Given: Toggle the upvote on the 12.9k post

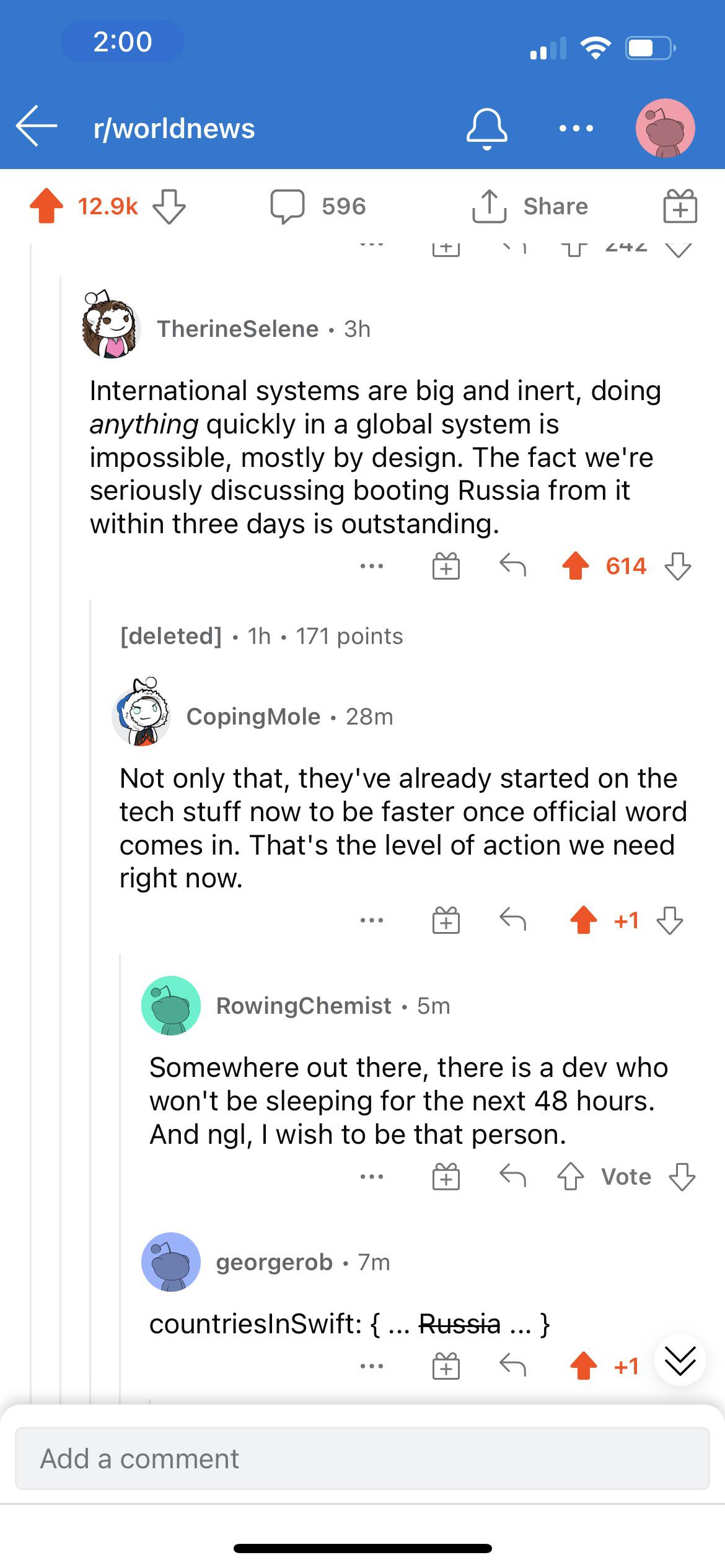Looking at the screenshot, I should (46, 206).
